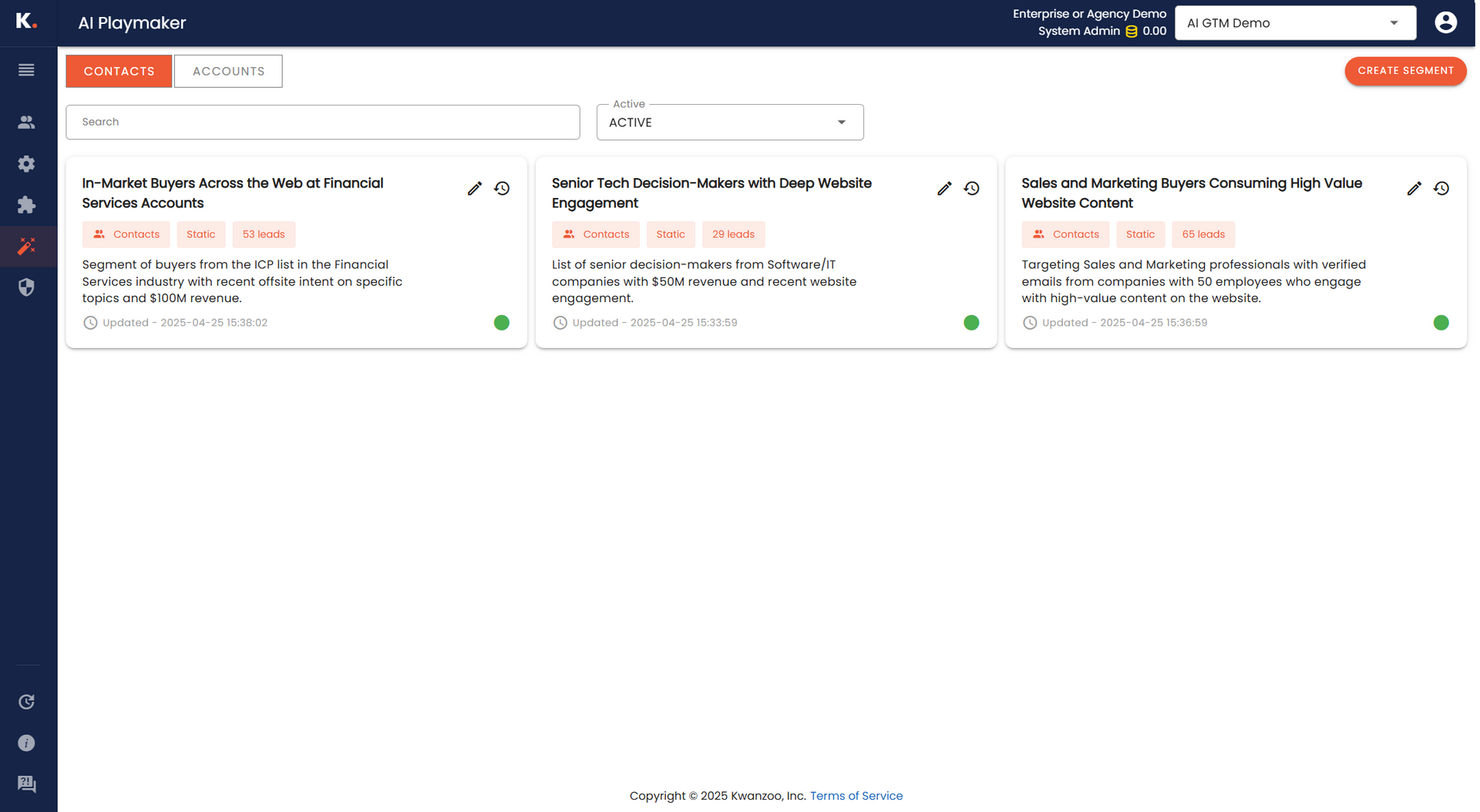Edit the Senior Tech Decision-Makers segment

coord(944,189)
